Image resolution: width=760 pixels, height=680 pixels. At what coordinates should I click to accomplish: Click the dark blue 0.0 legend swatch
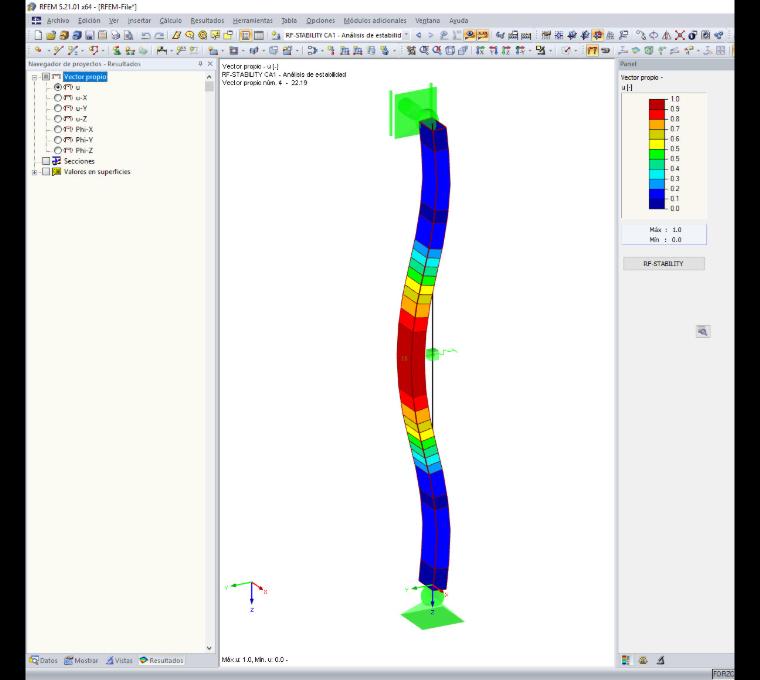657,204
